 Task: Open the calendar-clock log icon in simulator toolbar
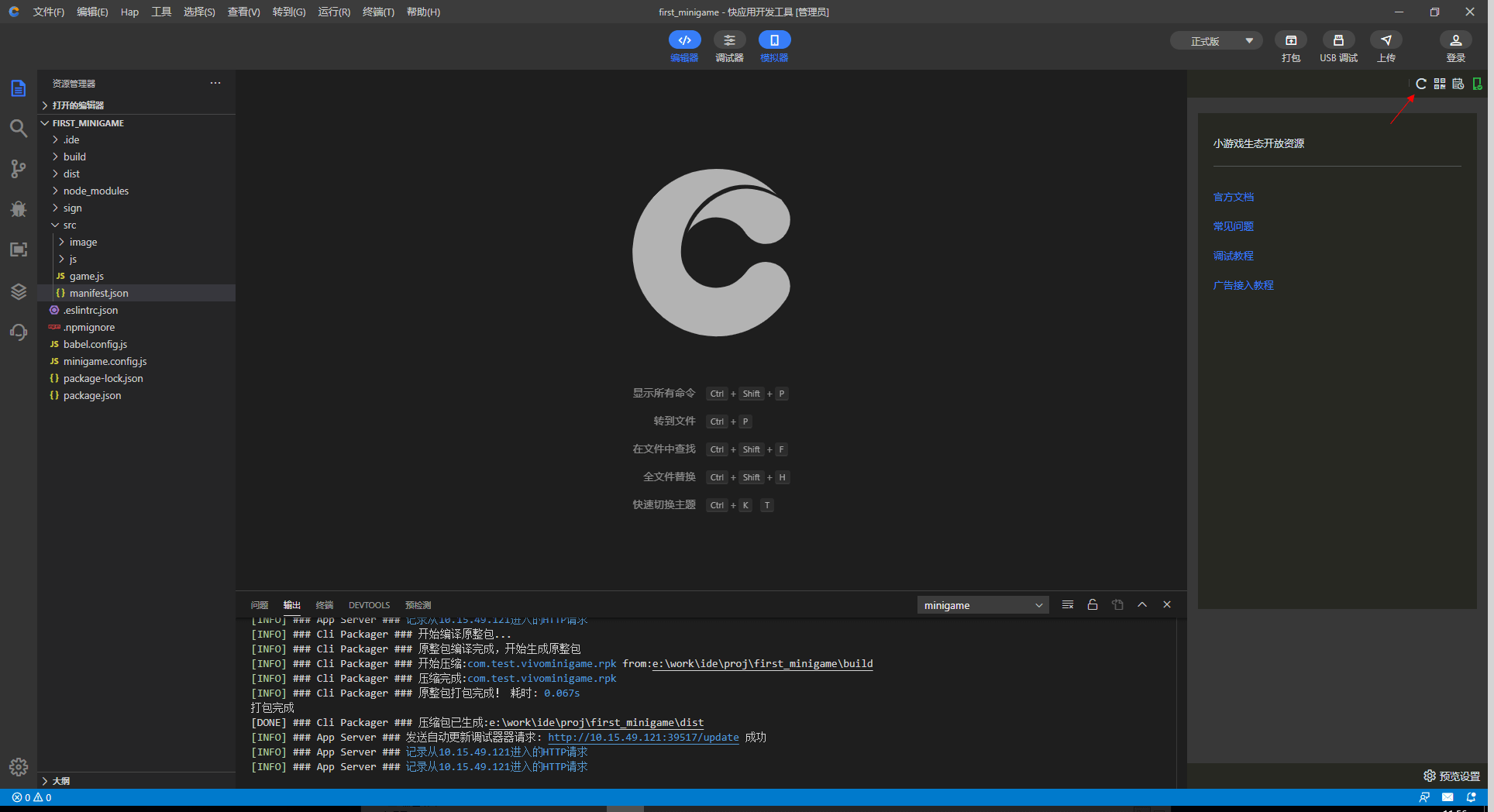(1458, 84)
